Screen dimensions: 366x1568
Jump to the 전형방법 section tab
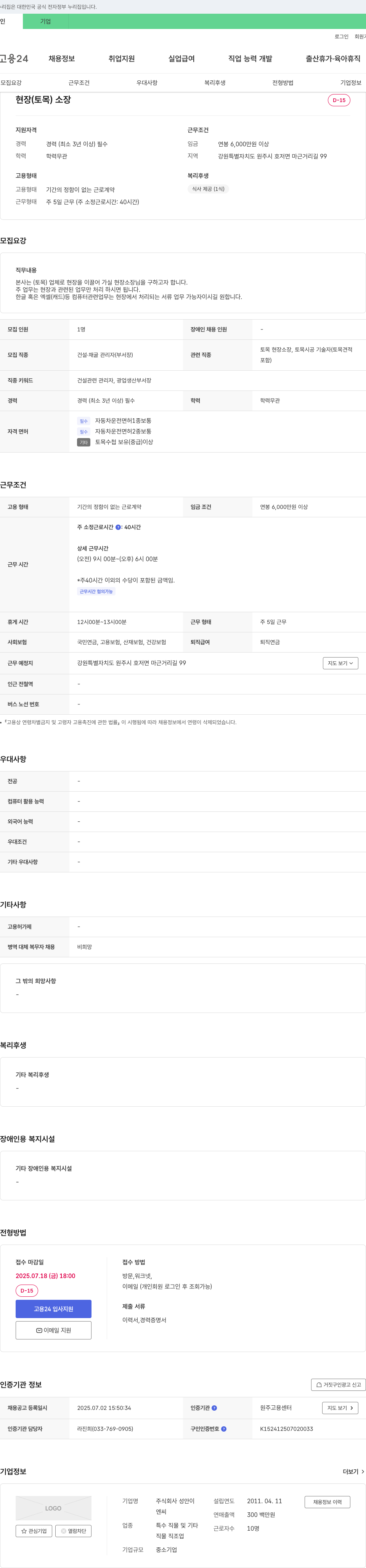click(283, 83)
